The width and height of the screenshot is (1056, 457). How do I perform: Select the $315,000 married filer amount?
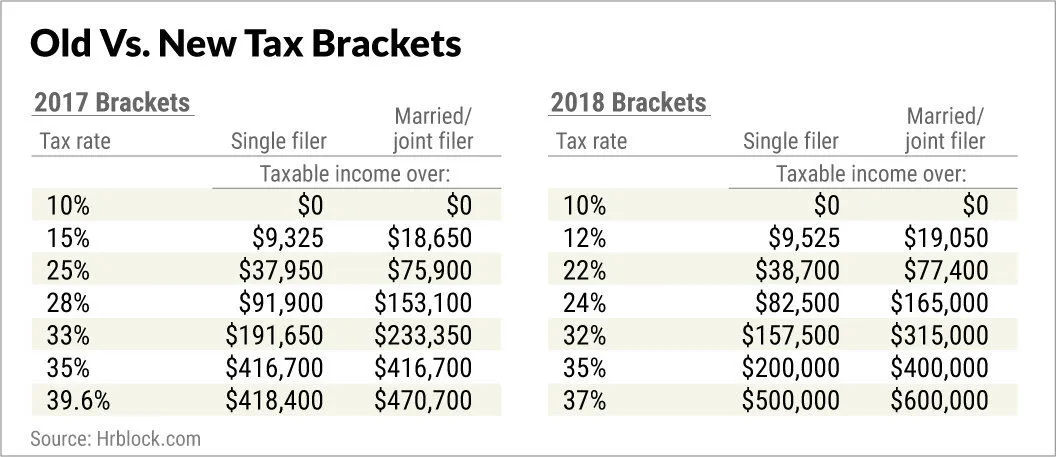938,336
